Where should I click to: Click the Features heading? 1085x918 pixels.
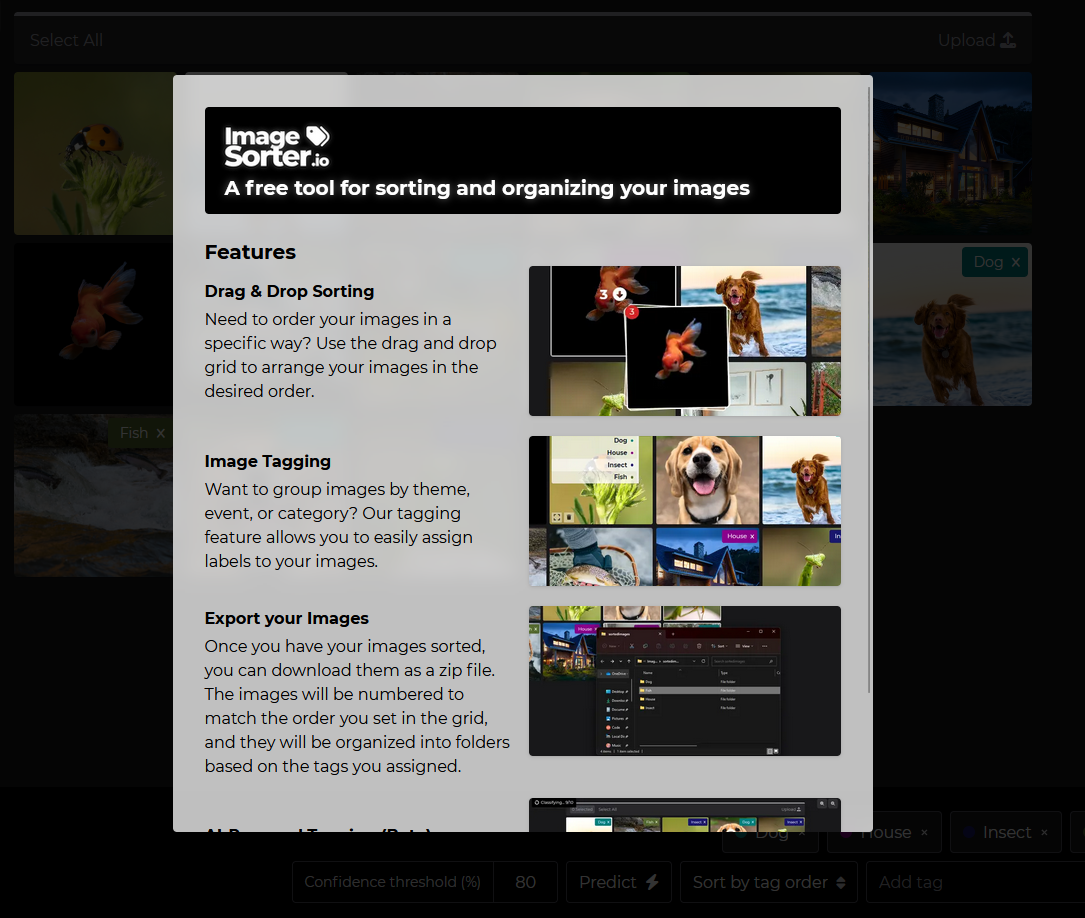pyautogui.click(x=250, y=252)
